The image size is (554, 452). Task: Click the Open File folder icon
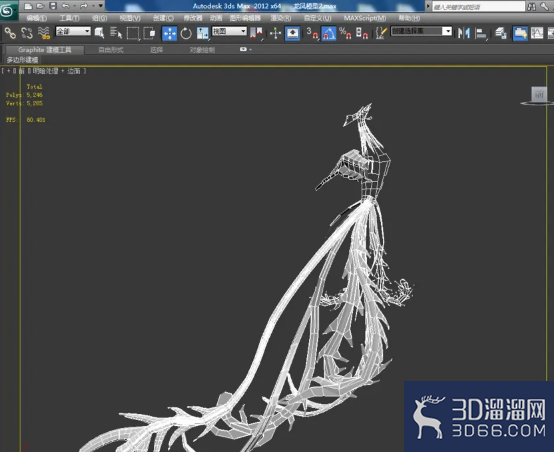point(40,6)
